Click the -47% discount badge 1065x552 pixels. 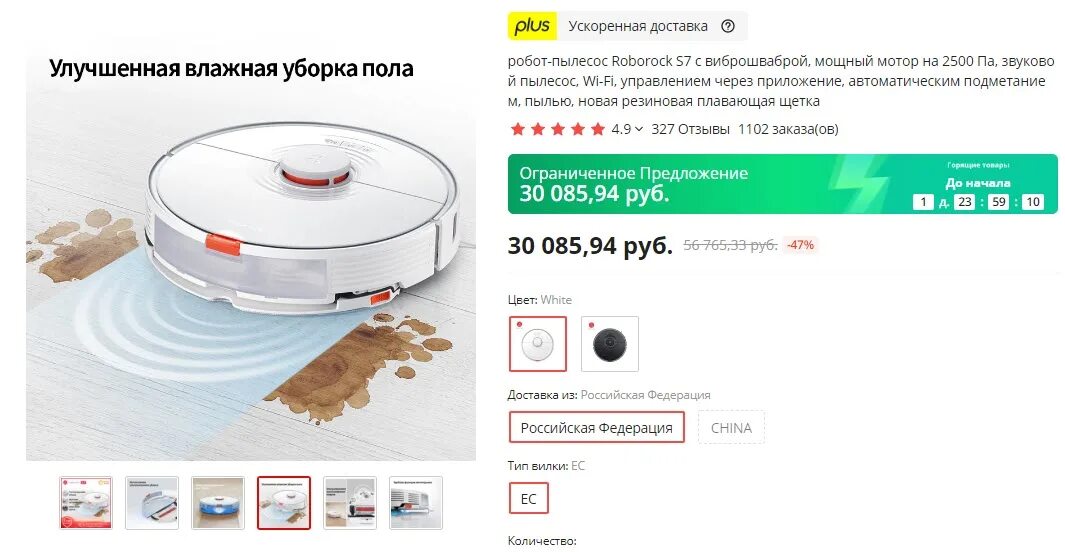tap(800, 245)
